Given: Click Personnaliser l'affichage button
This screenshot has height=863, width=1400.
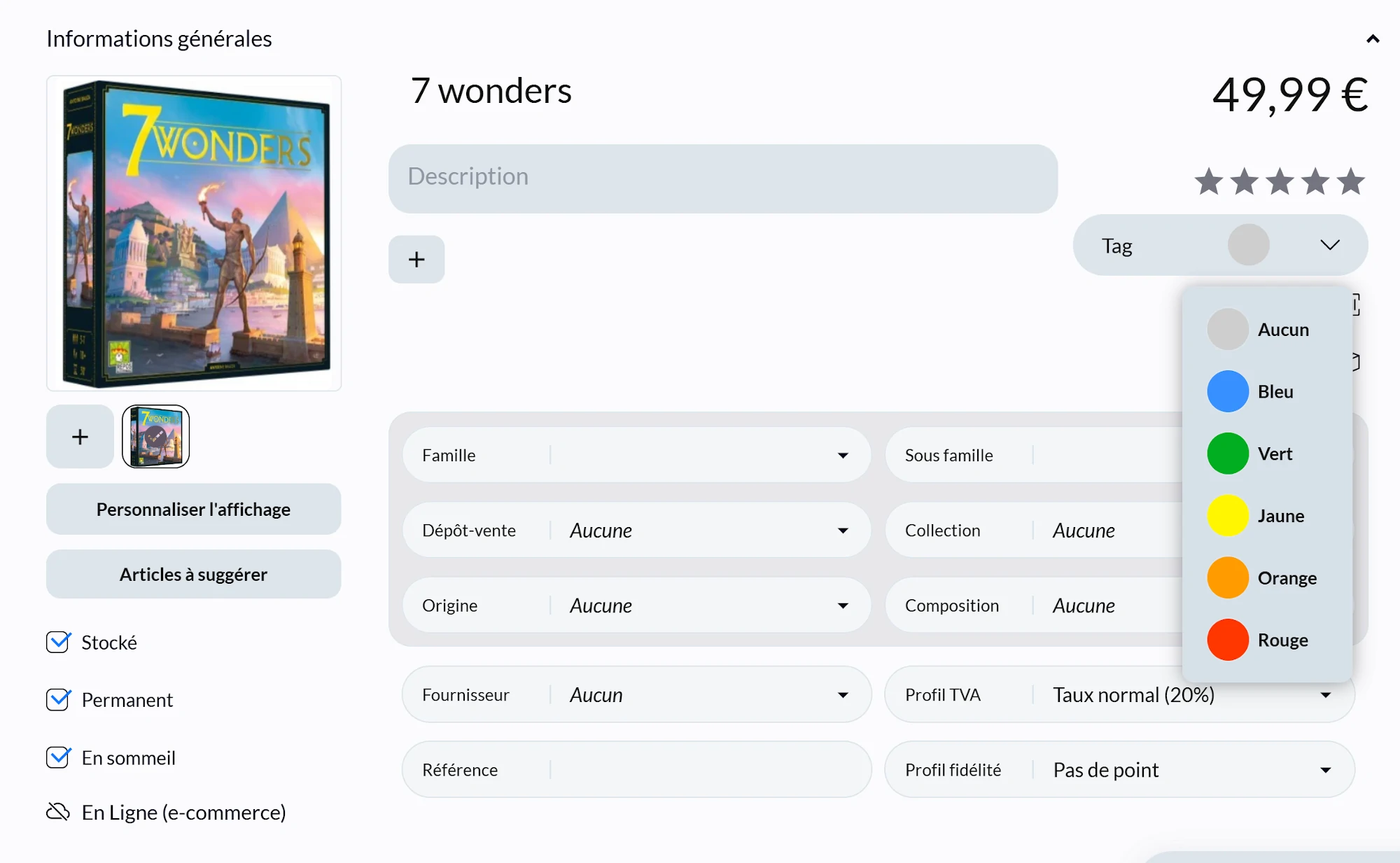Looking at the screenshot, I should point(194,510).
